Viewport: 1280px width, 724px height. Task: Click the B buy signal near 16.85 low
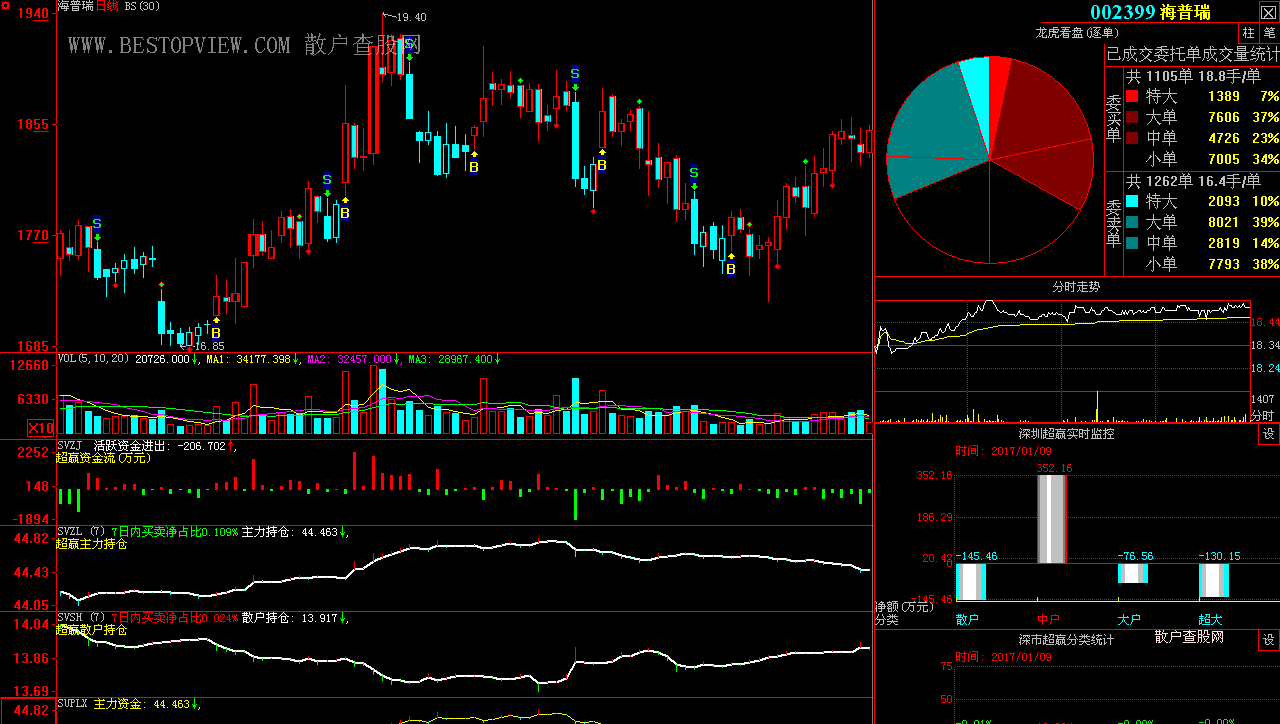pyautogui.click(x=215, y=333)
